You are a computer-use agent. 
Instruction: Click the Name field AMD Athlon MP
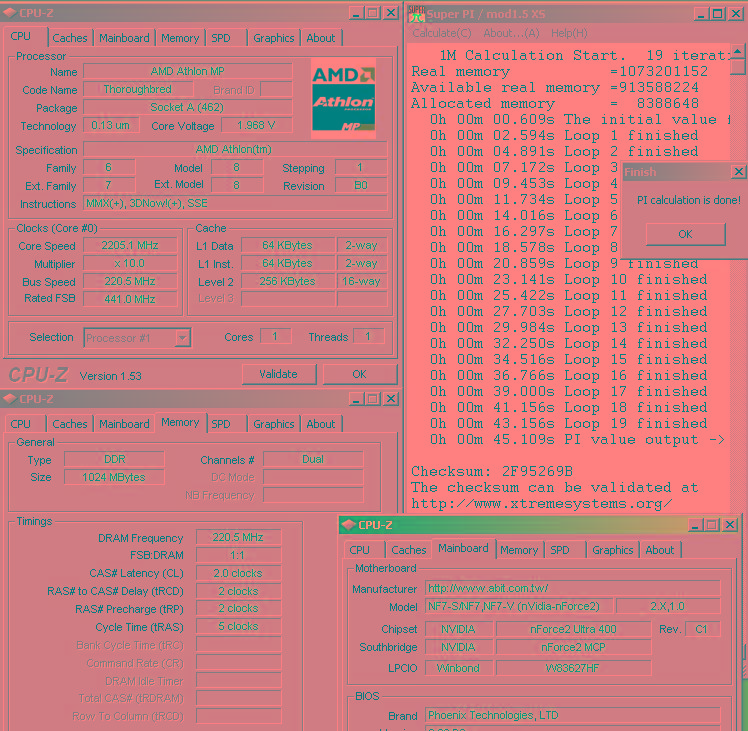(187, 71)
